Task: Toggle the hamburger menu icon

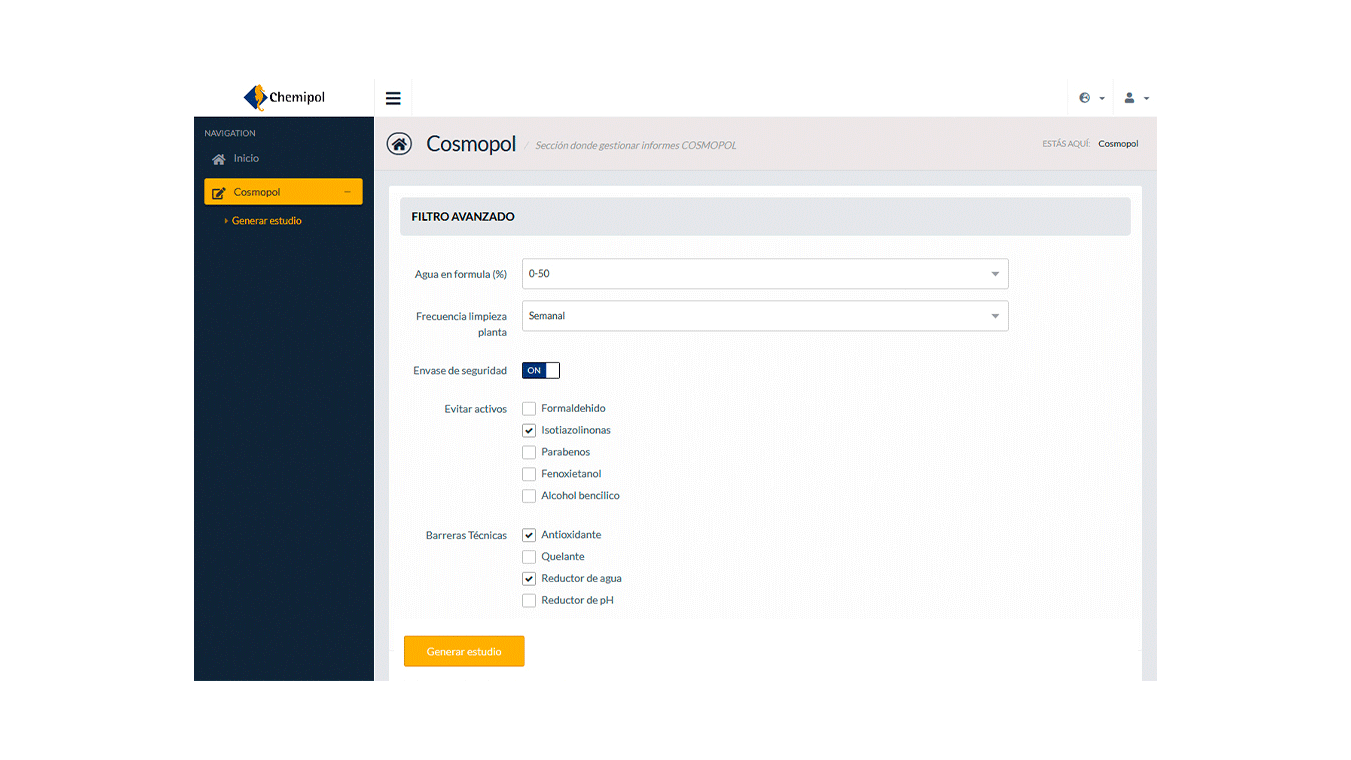Action: (393, 98)
